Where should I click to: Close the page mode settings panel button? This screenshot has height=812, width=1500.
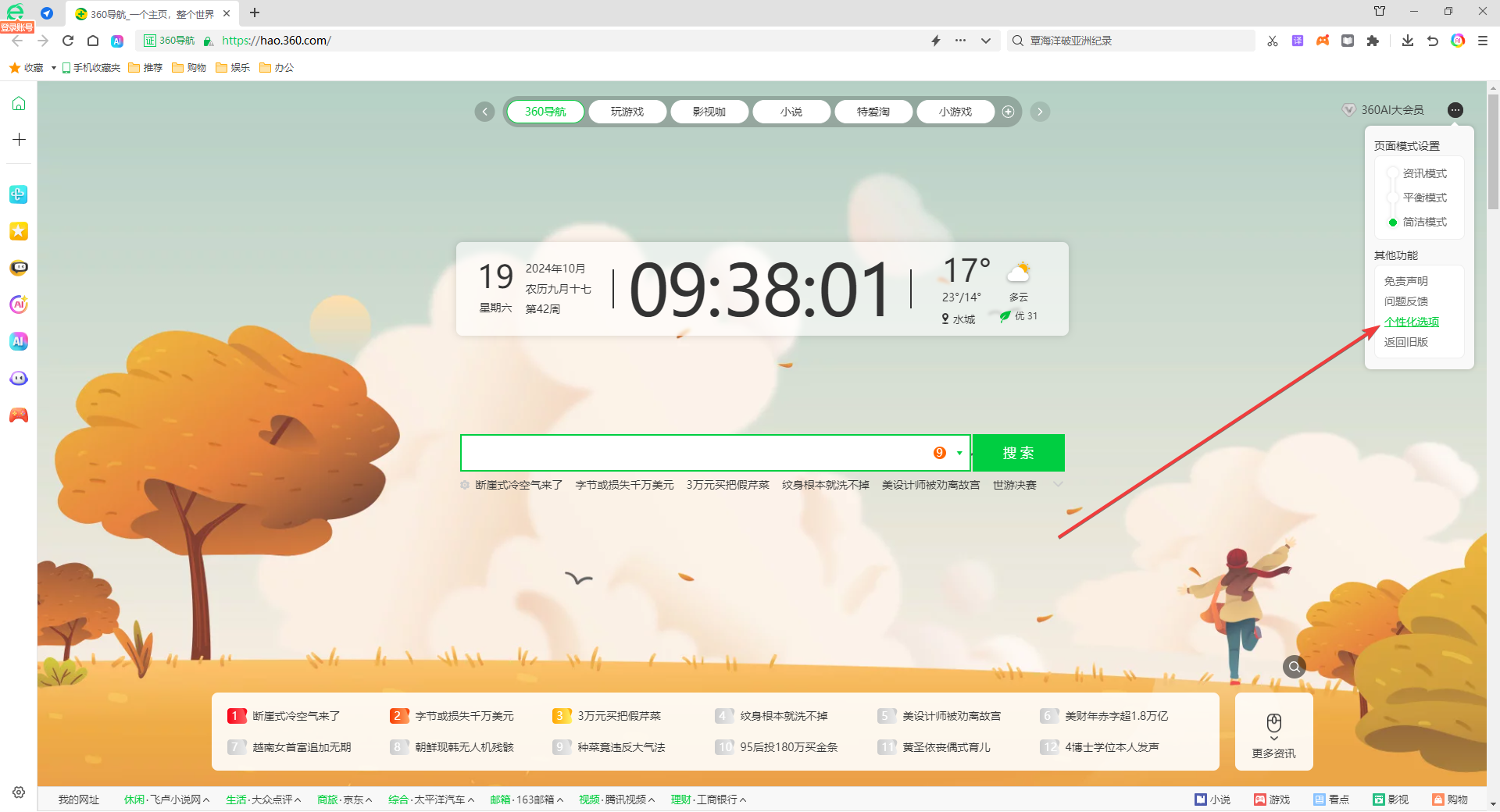click(1455, 110)
